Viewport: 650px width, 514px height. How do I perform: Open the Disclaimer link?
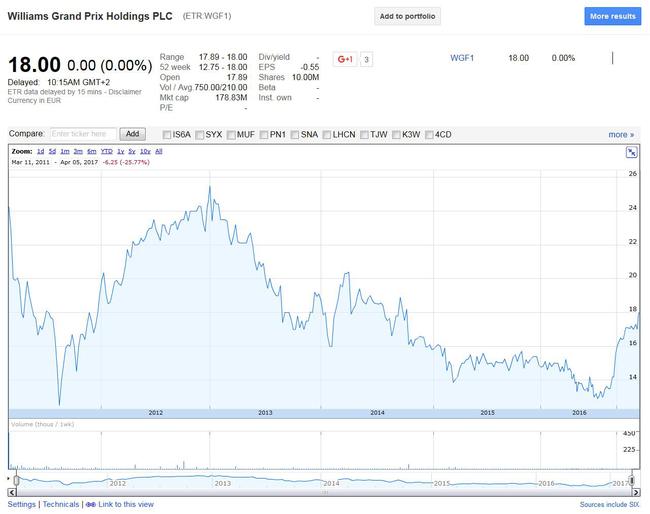125,92
